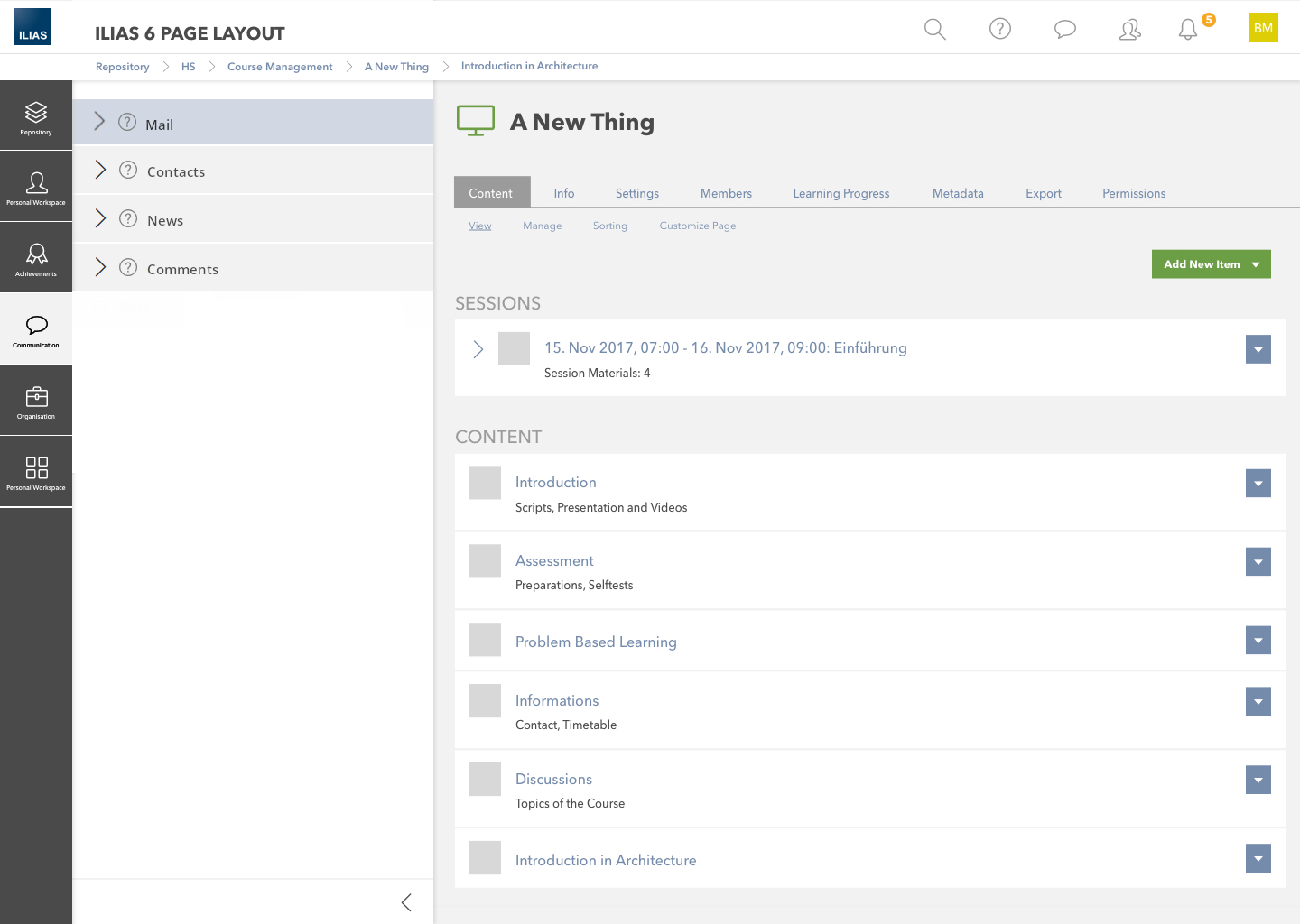This screenshot has height=924, width=1300.
Task: Click the search magnifier icon
Action: pyautogui.click(x=935, y=29)
